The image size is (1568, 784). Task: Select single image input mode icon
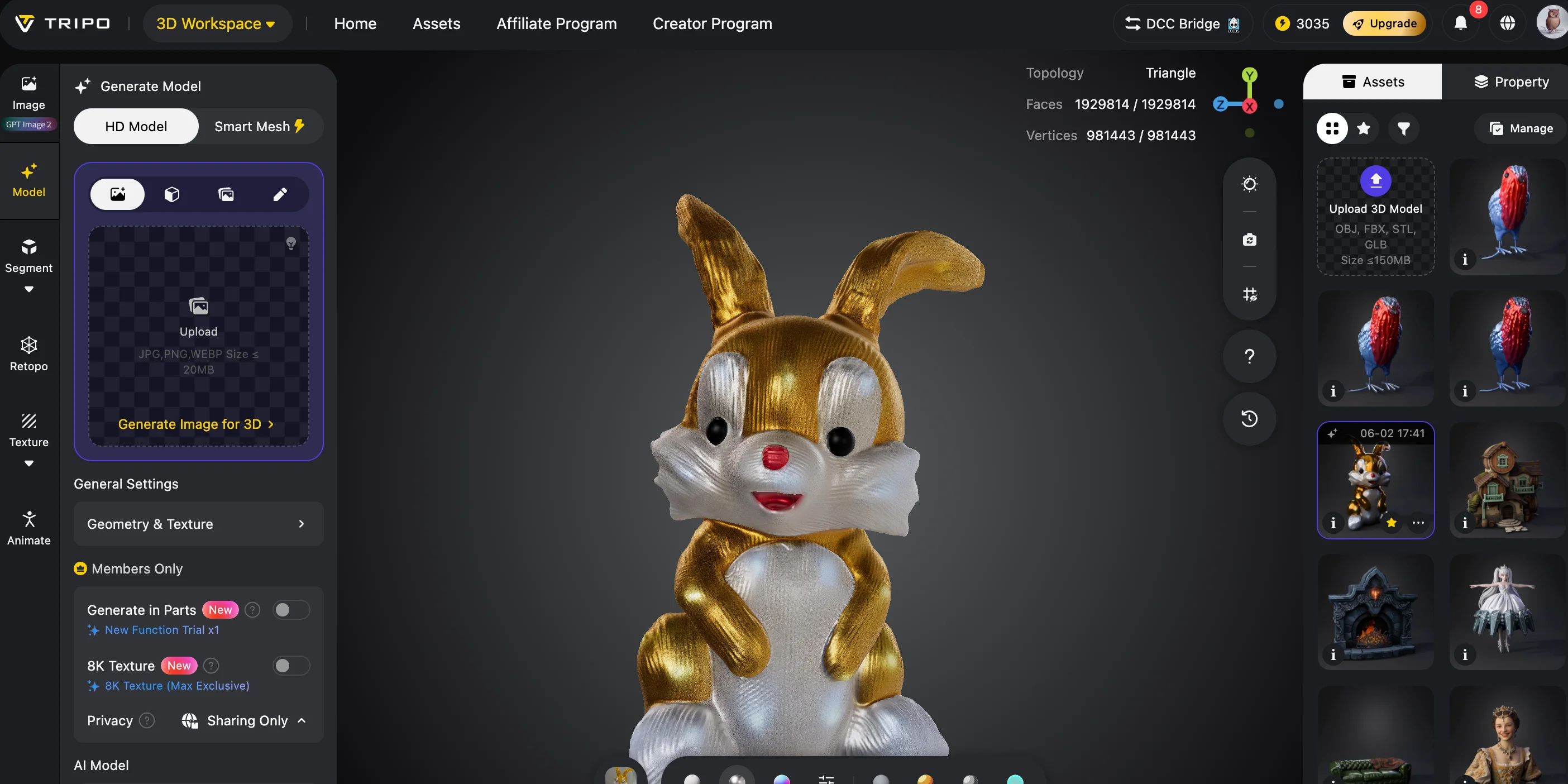pyautogui.click(x=117, y=194)
